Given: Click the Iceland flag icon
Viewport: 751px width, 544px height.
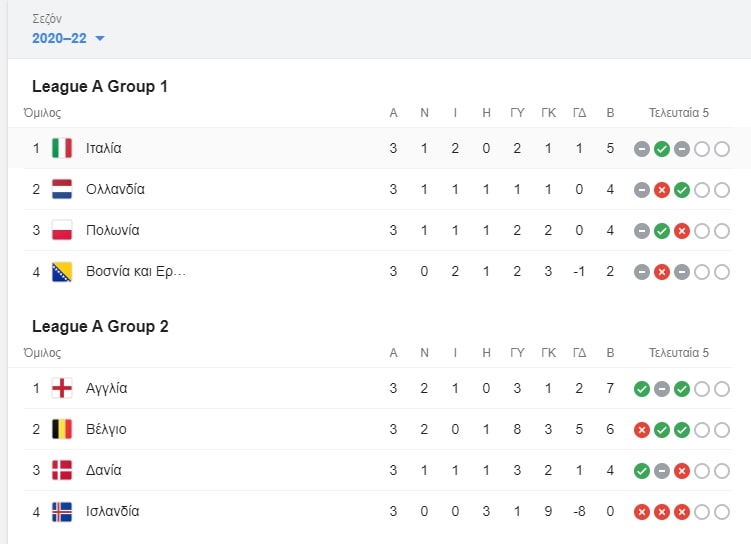Looking at the screenshot, I should click(62, 511).
